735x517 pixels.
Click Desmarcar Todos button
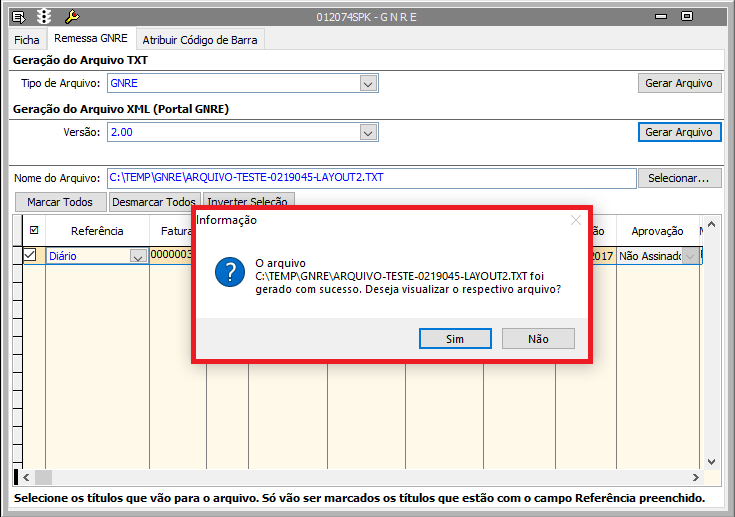154,202
